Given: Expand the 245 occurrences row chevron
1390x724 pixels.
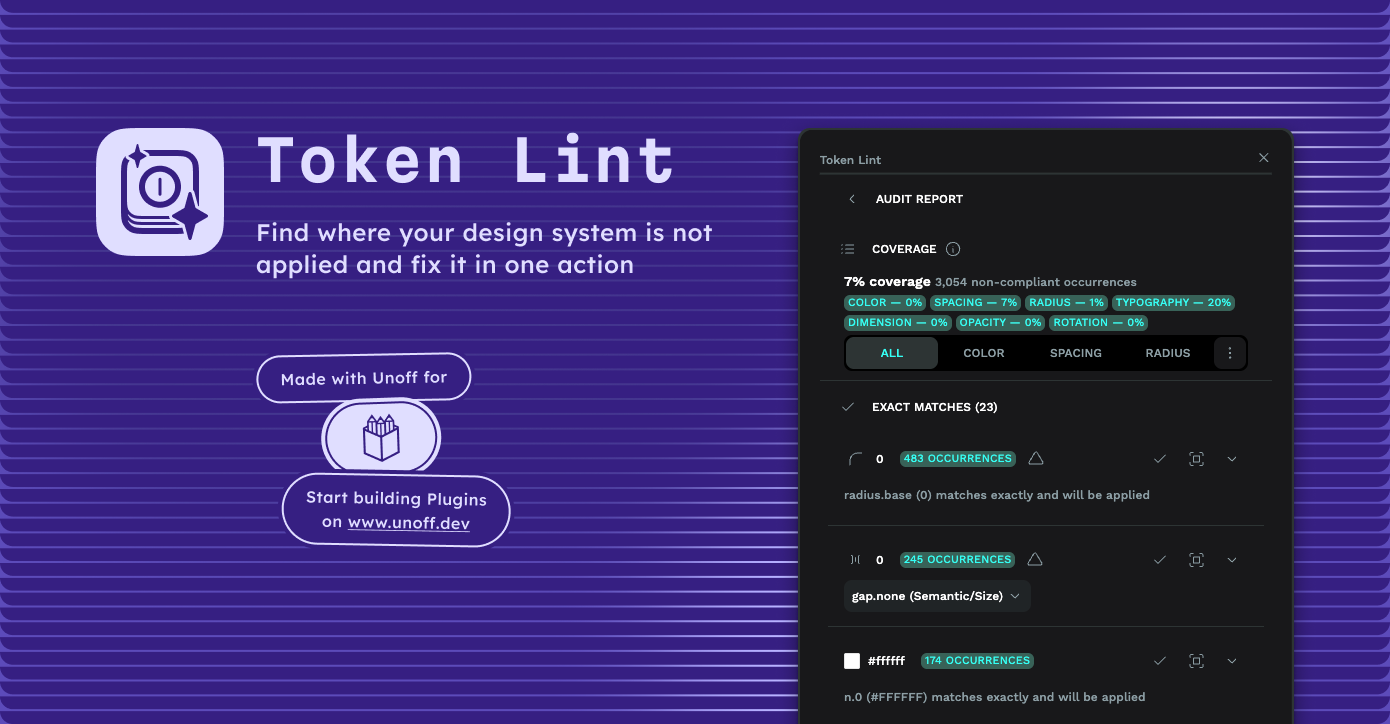Looking at the screenshot, I should coord(1232,560).
